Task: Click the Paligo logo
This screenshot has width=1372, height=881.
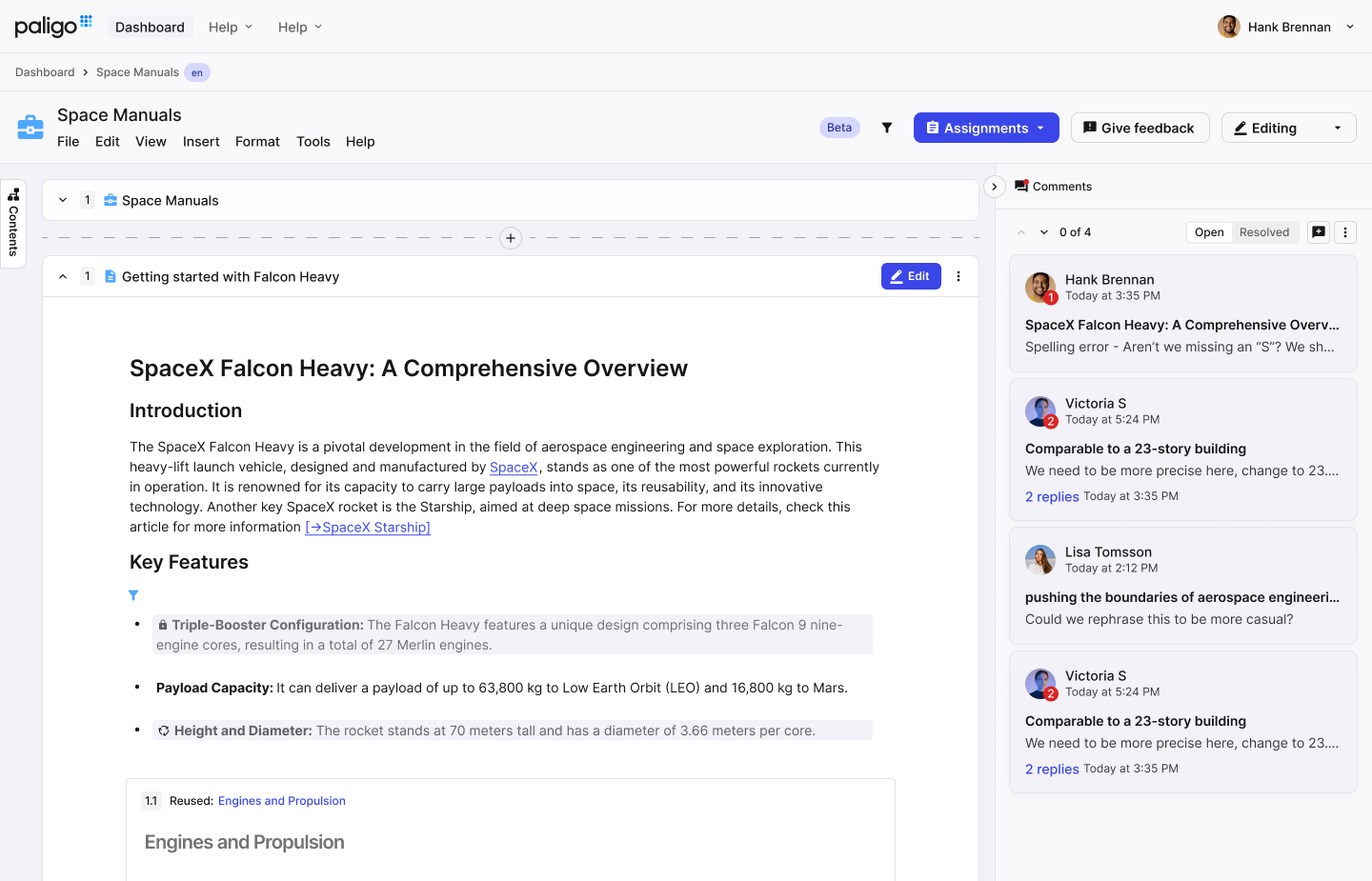Action: (x=53, y=26)
